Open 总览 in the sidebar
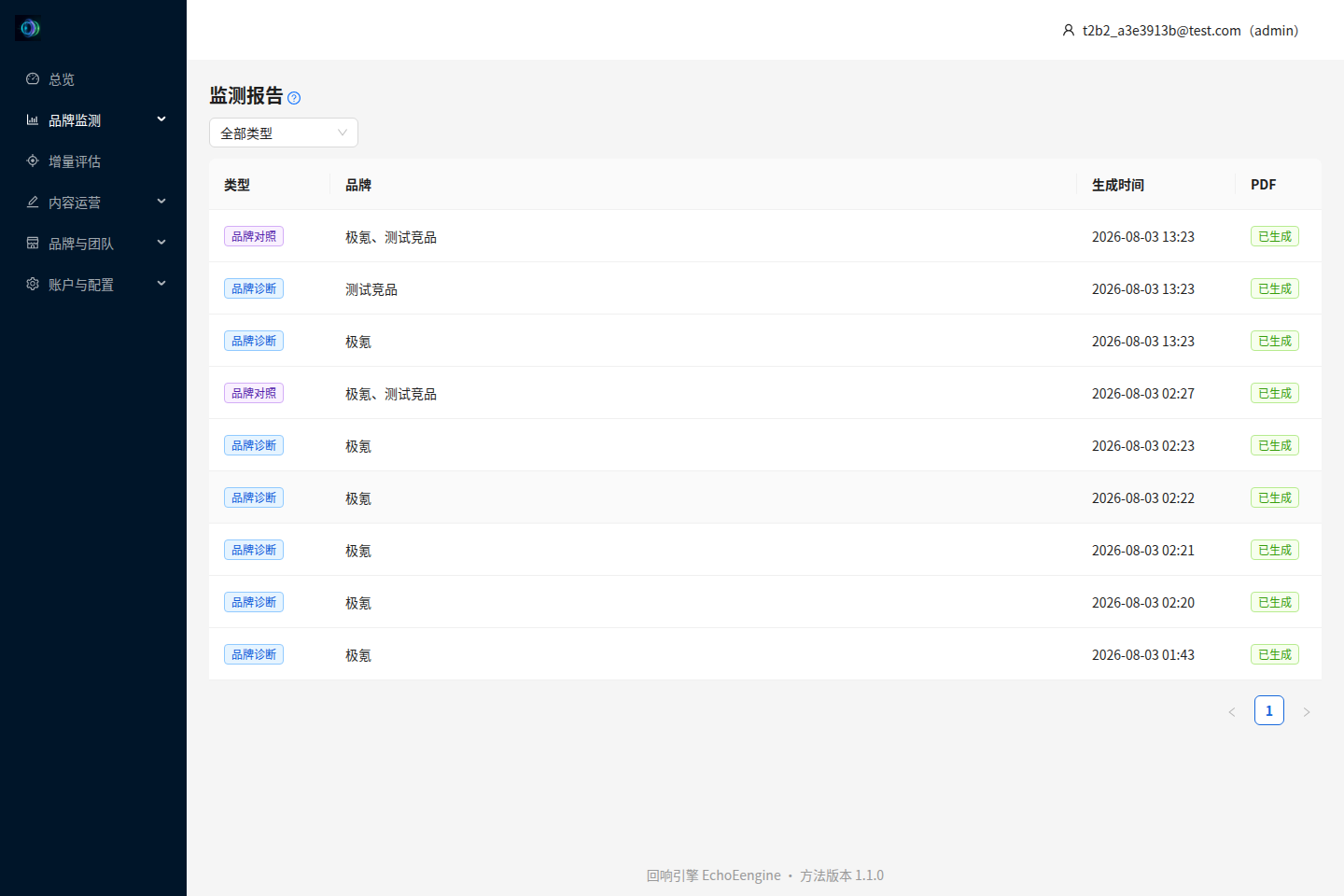 pos(62,79)
